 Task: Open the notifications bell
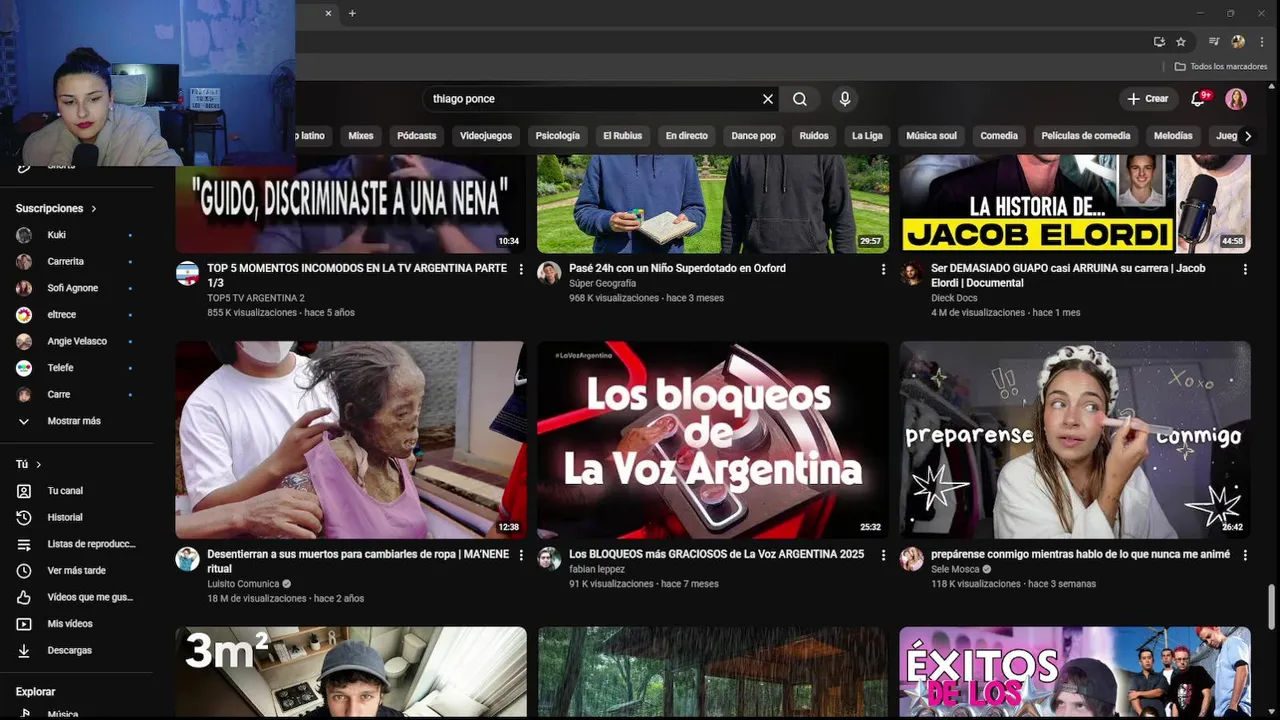[1198, 98]
